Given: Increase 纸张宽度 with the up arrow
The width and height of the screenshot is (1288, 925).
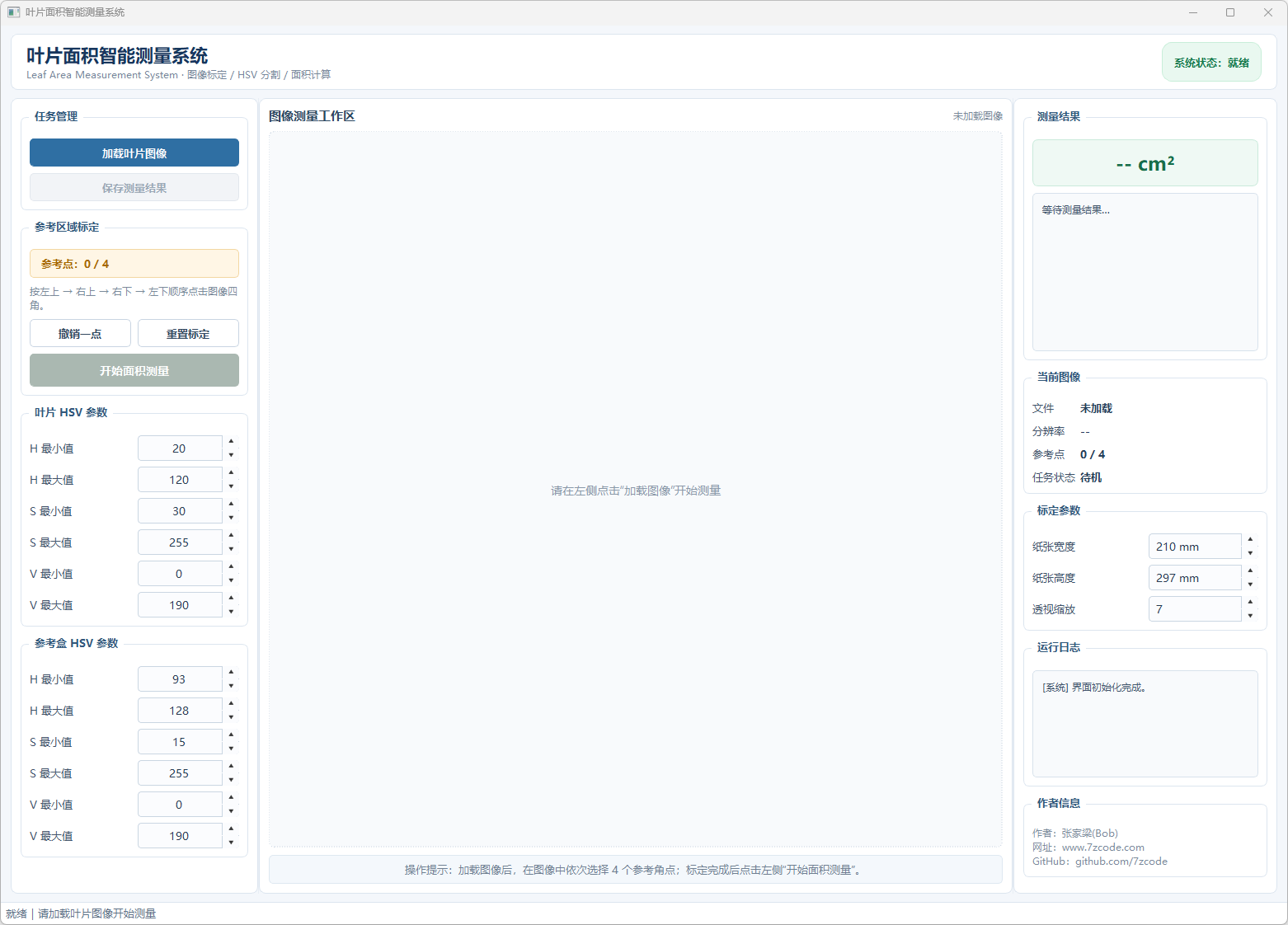Looking at the screenshot, I should tap(1250, 539).
